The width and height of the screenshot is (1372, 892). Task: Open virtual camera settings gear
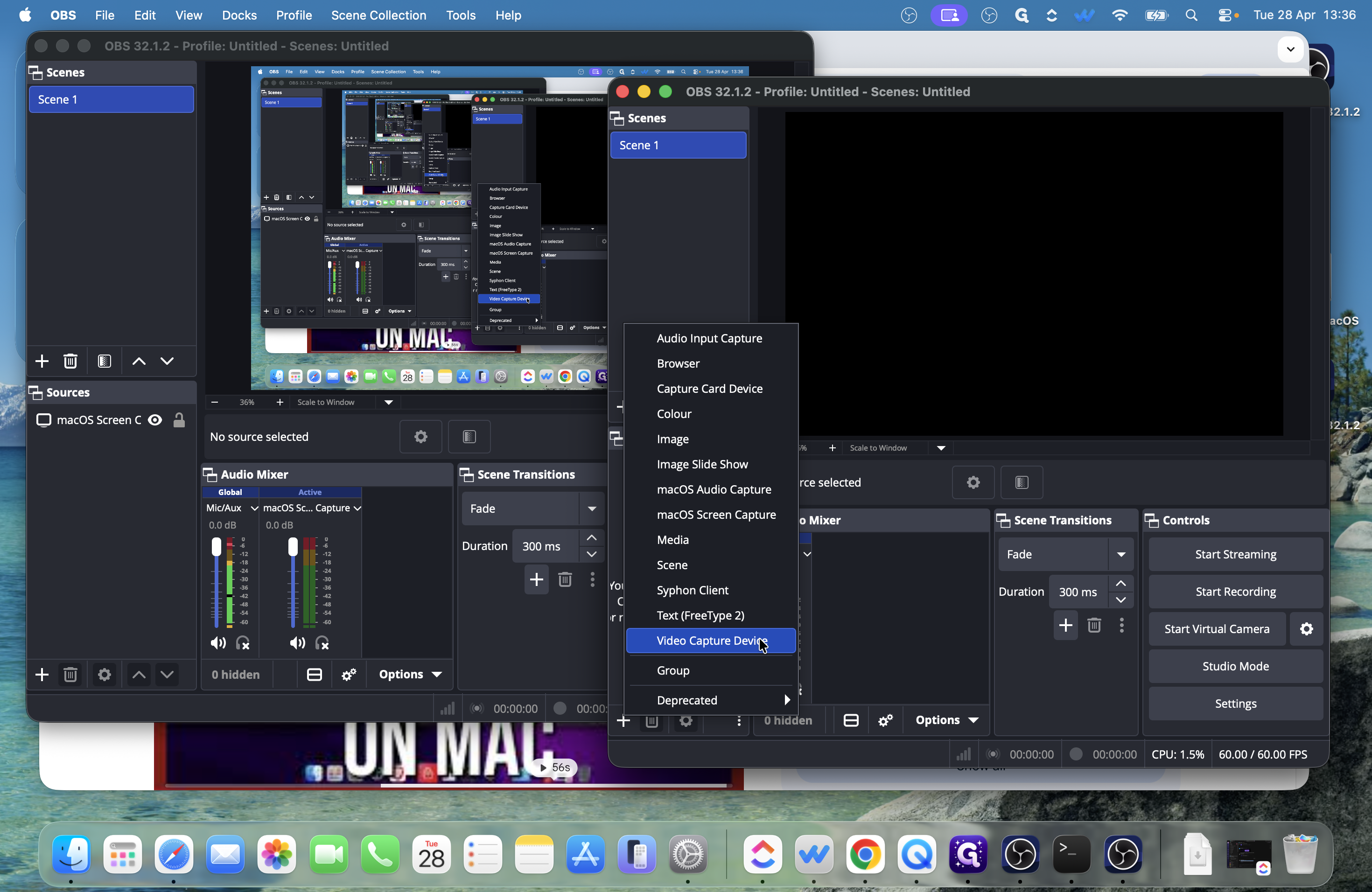[1306, 629]
